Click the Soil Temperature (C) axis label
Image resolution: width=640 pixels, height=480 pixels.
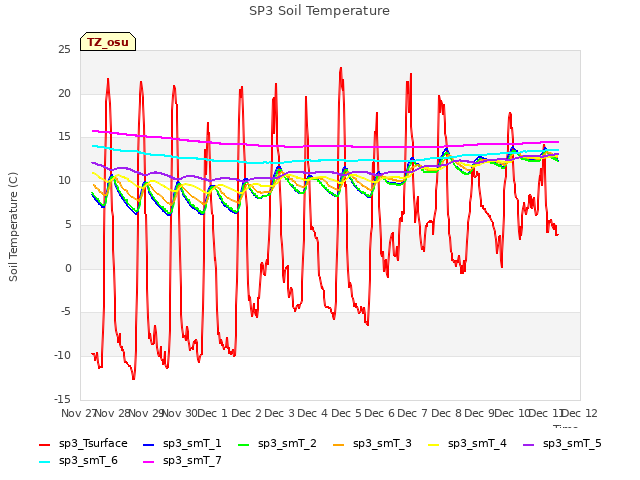(13, 227)
